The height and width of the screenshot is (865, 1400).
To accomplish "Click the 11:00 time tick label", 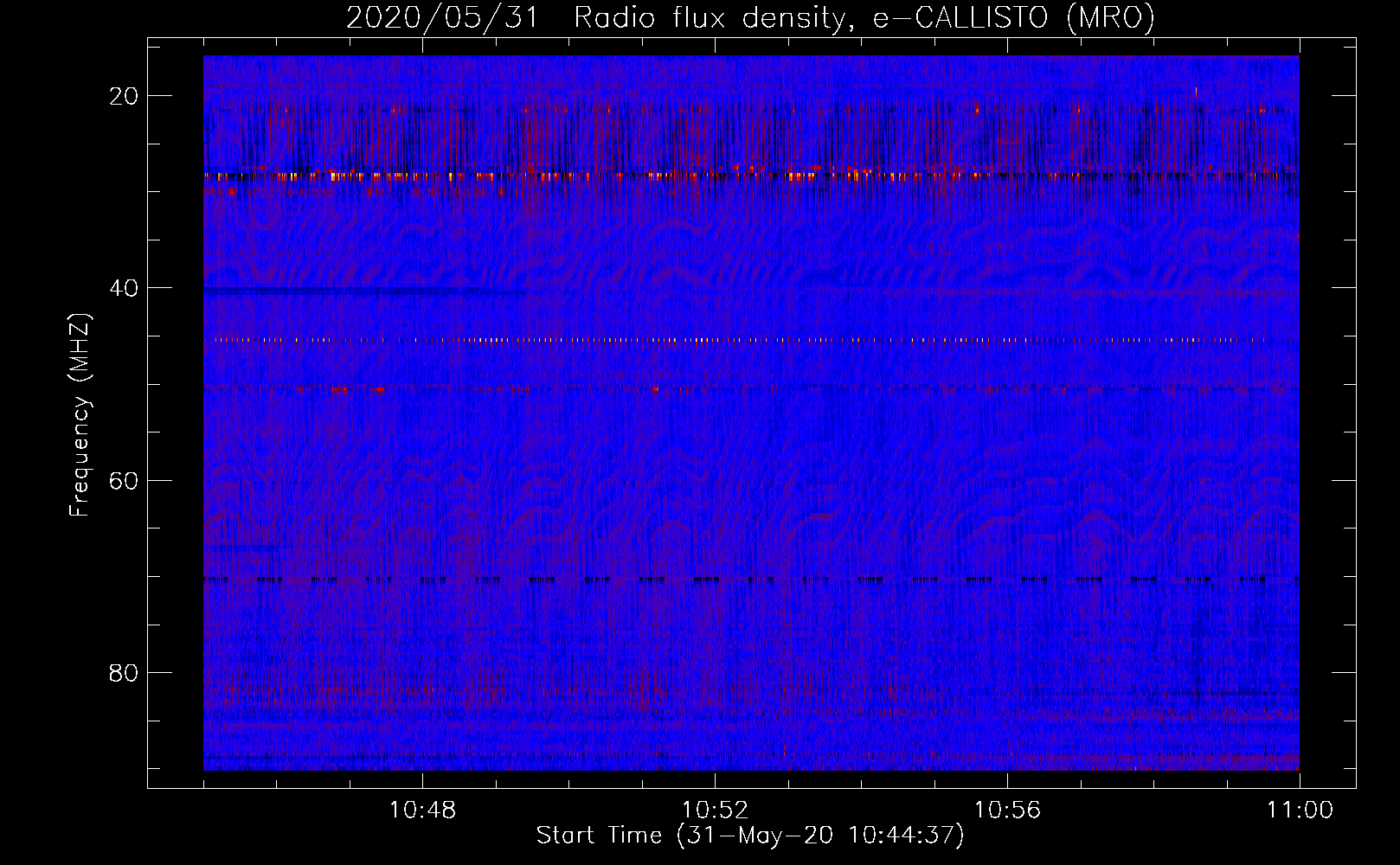I will coord(1300,811).
